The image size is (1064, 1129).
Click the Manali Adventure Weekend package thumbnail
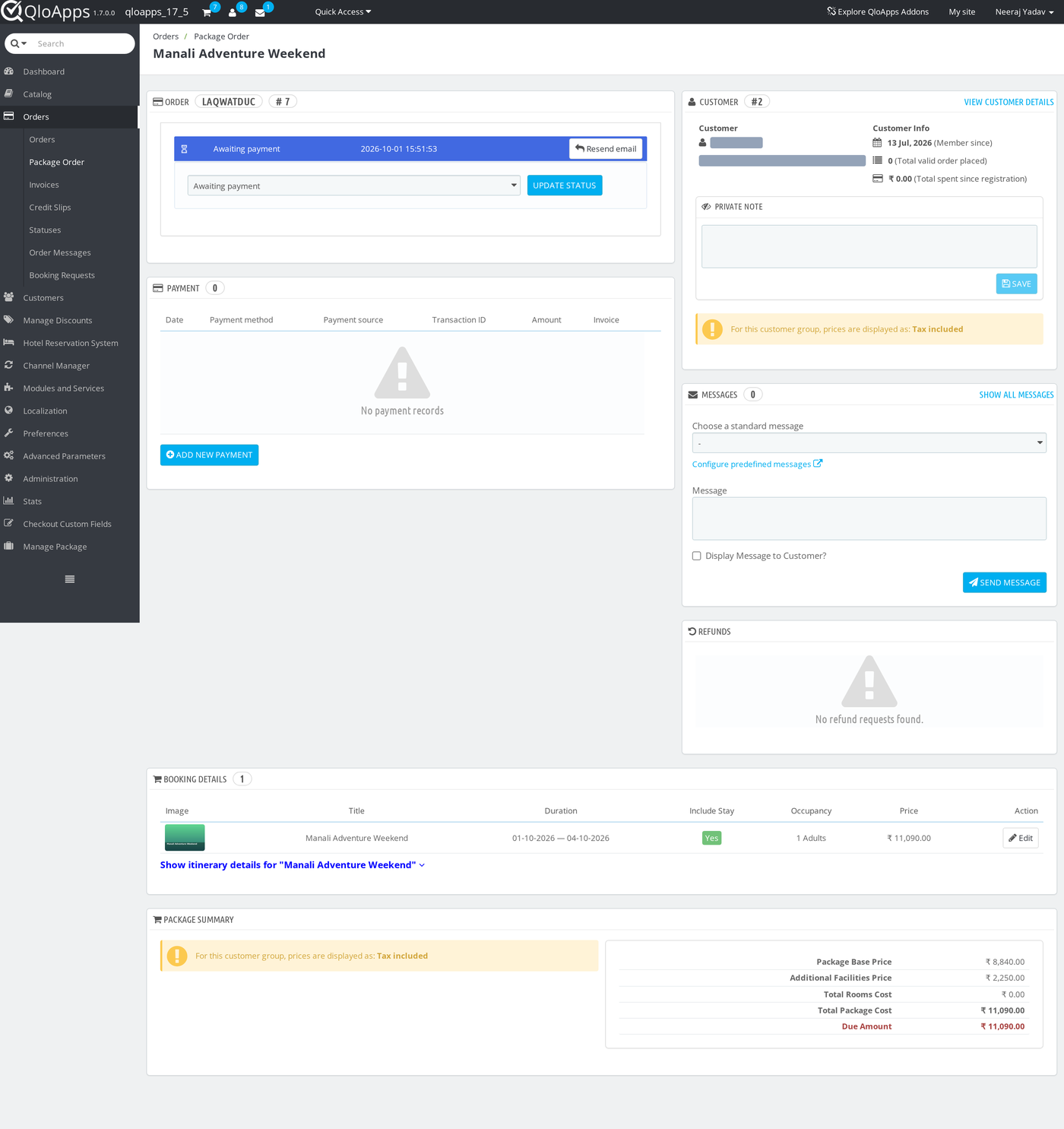(185, 838)
